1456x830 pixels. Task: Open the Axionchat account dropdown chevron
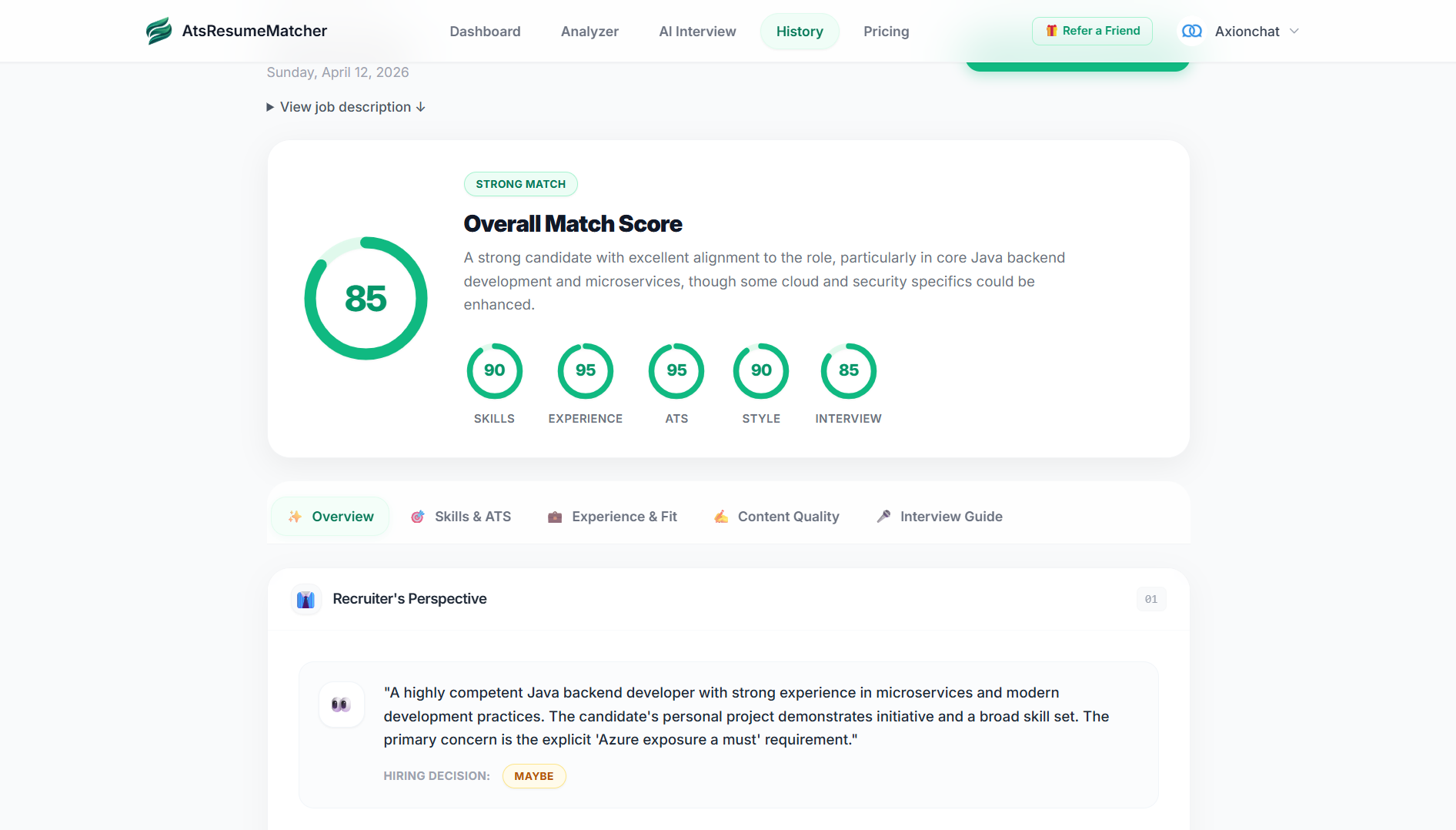pos(1294,31)
